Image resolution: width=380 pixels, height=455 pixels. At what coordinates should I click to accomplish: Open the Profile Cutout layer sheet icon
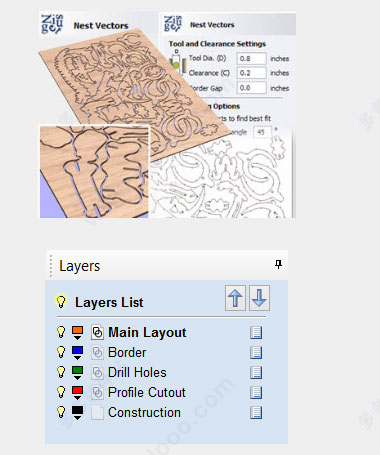point(256,393)
